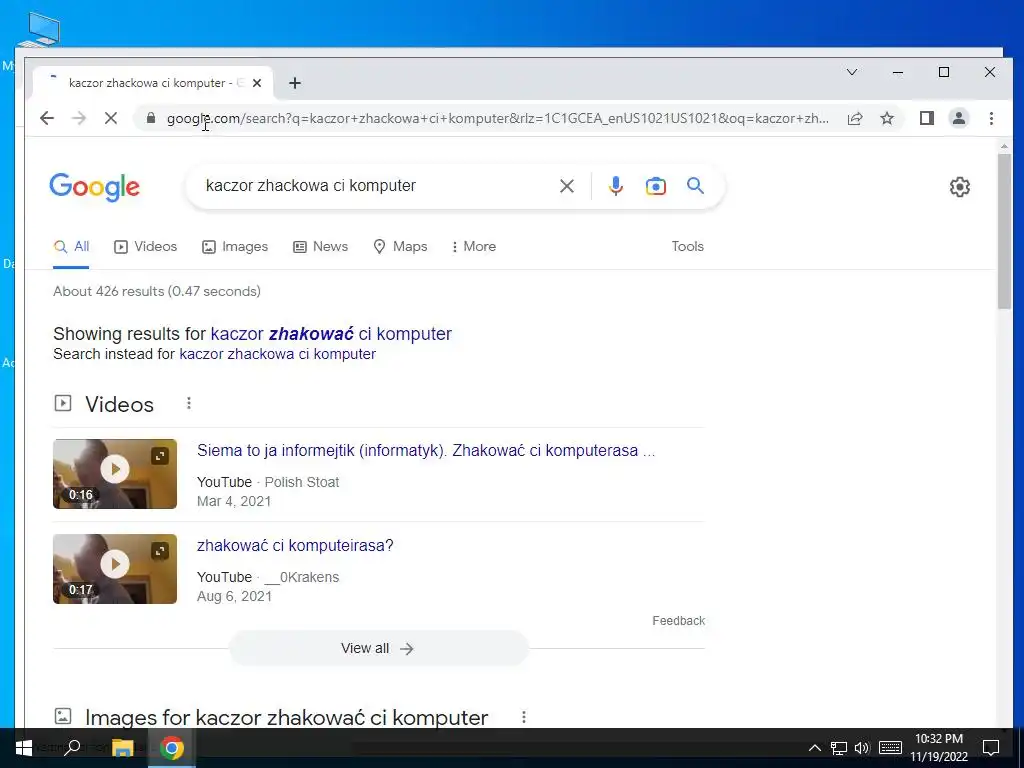Go back to the previous page
The width and height of the screenshot is (1024, 768).
coord(47,118)
